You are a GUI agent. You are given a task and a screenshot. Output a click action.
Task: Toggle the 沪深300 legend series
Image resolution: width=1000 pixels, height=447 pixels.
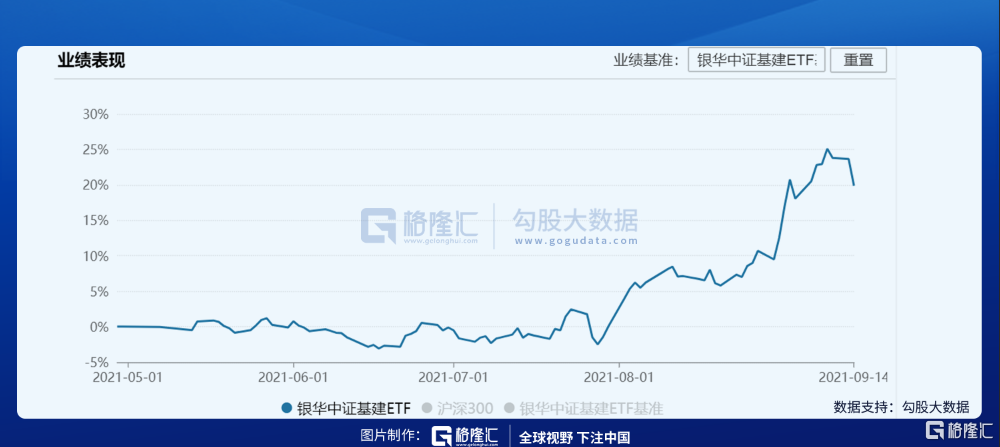pyautogui.click(x=457, y=408)
